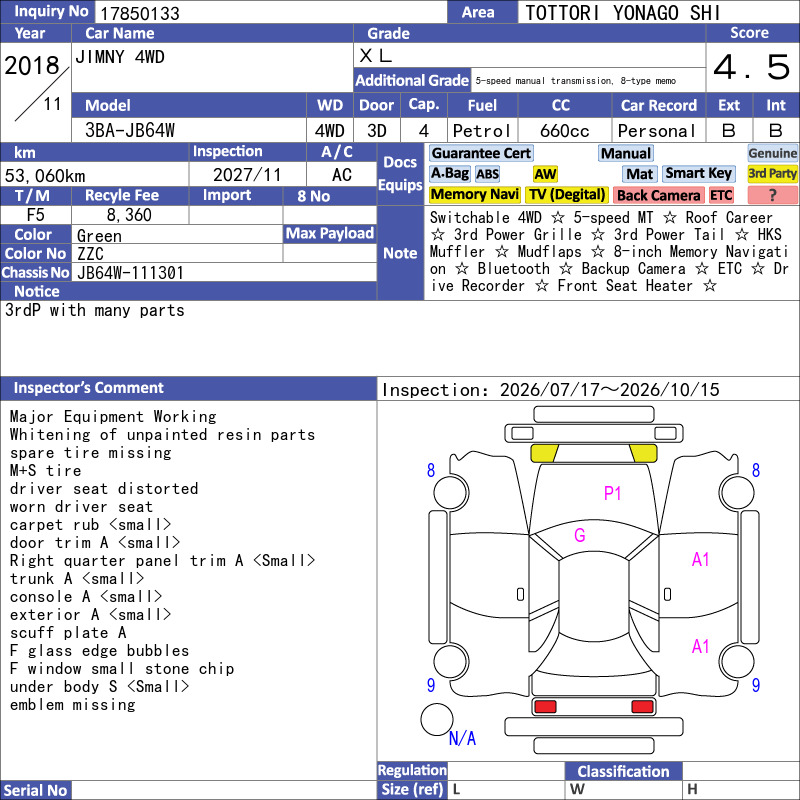This screenshot has height=800, width=800.
Task: Click the Score value 4.5
Action: pyautogui.click(x=752, y=67)
